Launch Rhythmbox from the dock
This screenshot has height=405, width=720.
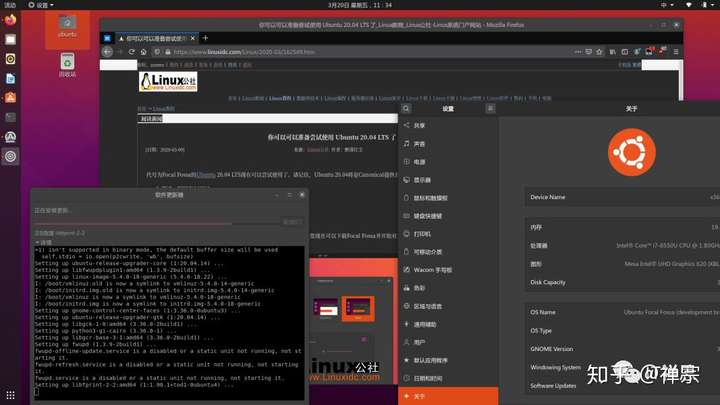(10, 59)
